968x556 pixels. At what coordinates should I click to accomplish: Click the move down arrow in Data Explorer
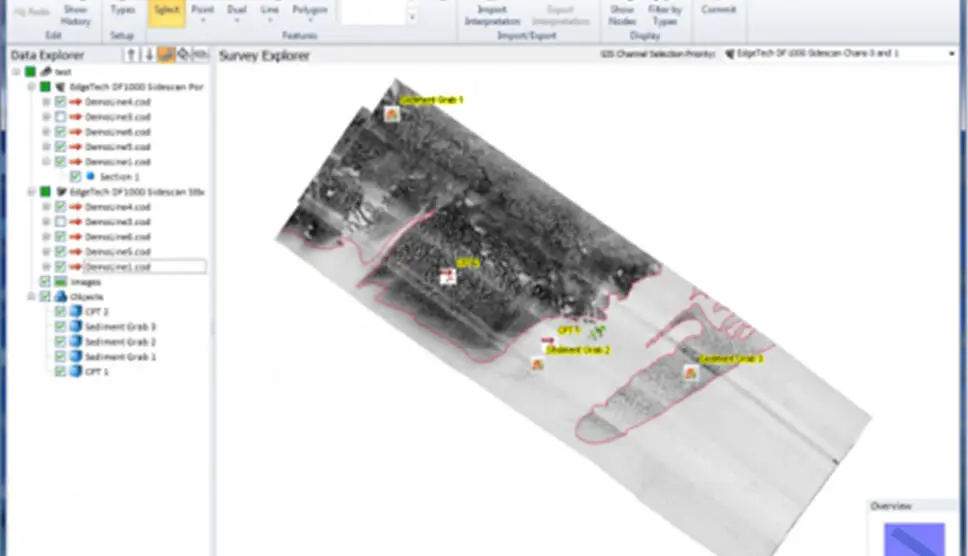(x=149, y=55)
